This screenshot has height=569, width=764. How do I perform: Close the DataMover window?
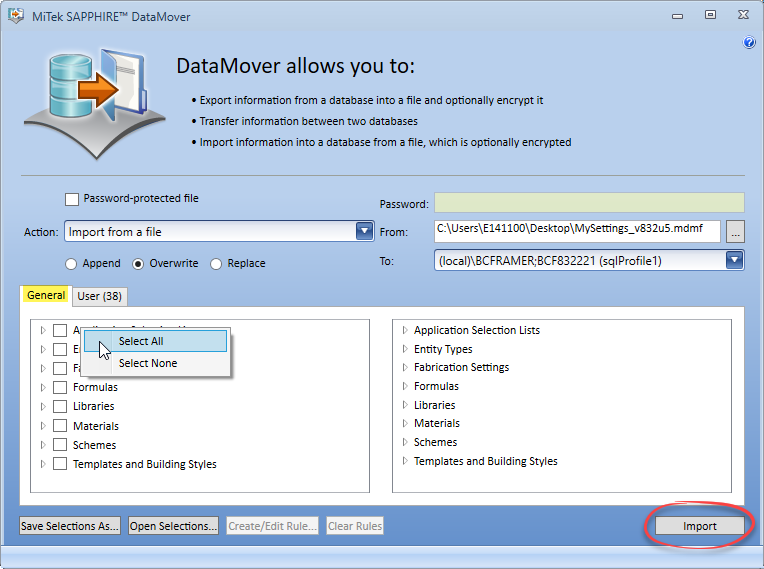click(x=743, y=15)
